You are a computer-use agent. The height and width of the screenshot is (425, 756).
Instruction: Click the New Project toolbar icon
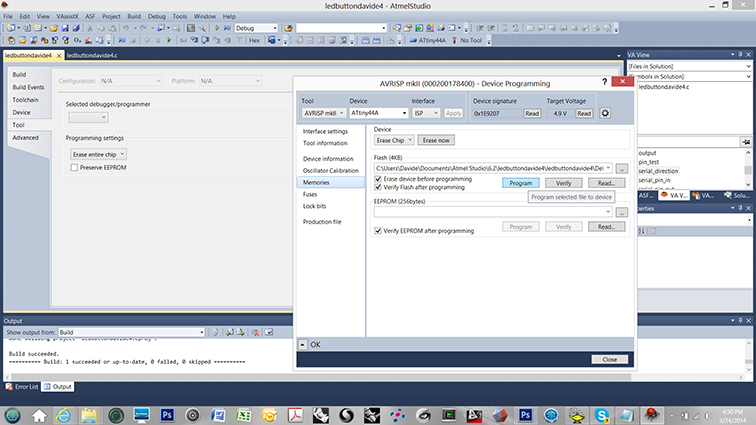(11, 28)
